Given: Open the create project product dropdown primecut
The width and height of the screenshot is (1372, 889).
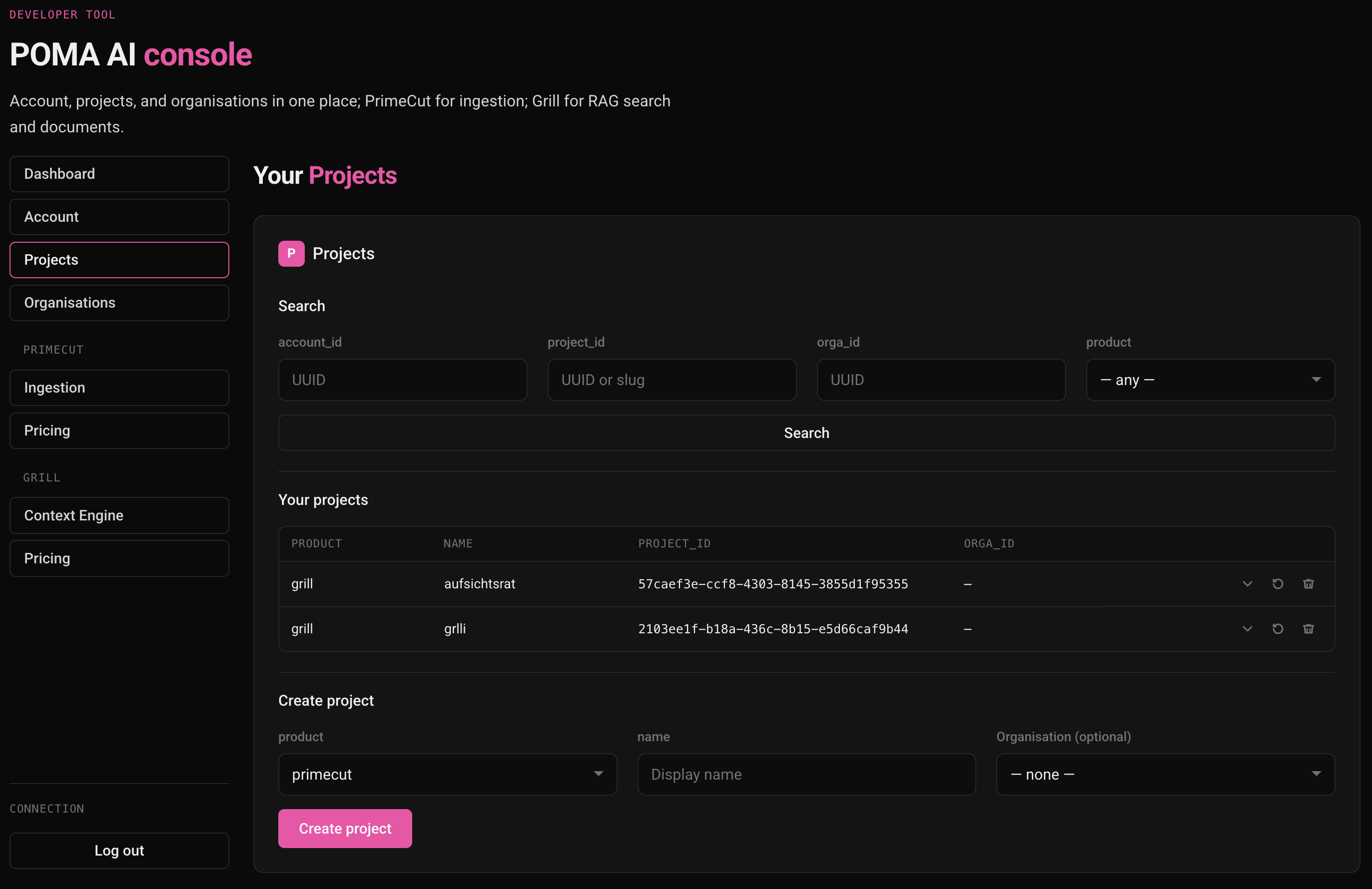Looking at the screenshot, I should (447, 774).
